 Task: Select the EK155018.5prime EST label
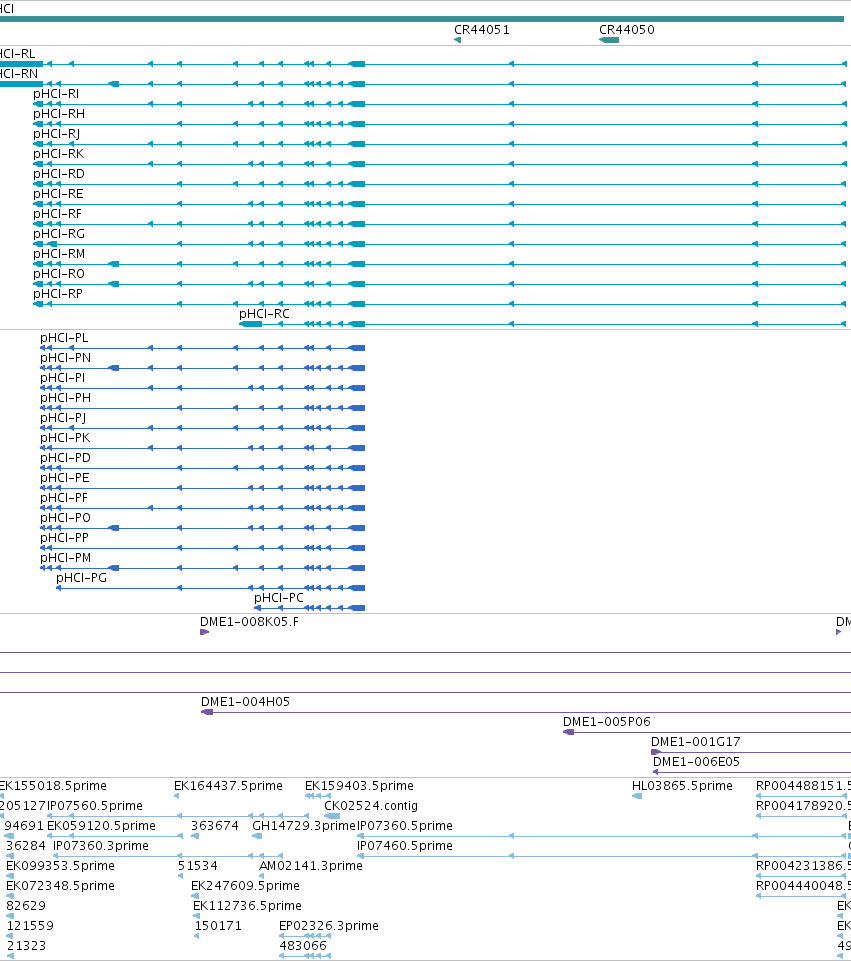(x=53, y=786)
